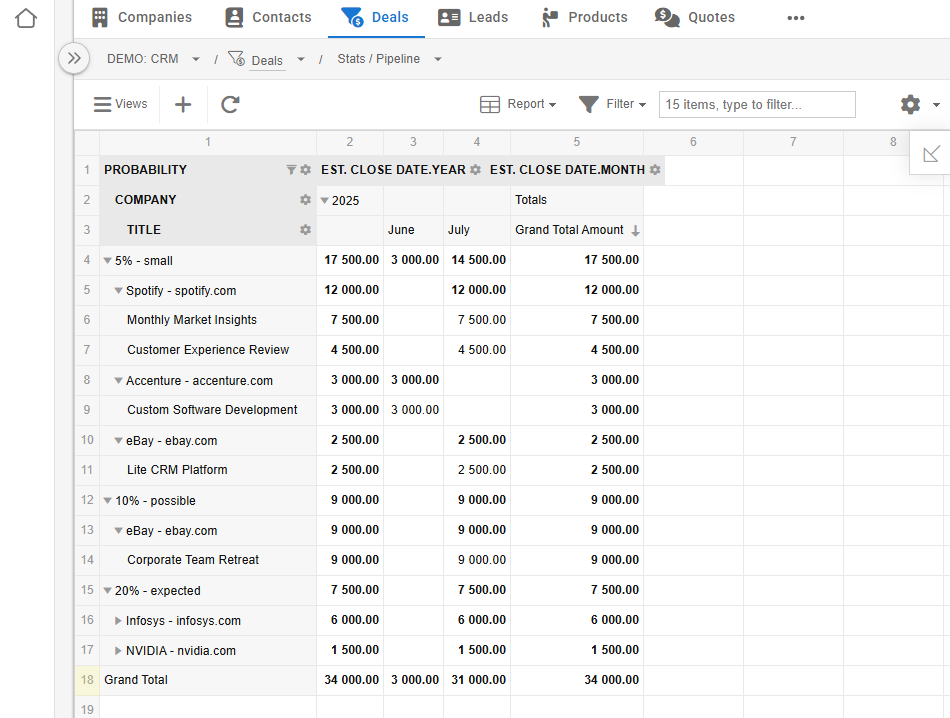Open EST. CLOSE DATE.MONTH settings gear
This screenshot has width=950, height=718.
(x=655, y=170)
